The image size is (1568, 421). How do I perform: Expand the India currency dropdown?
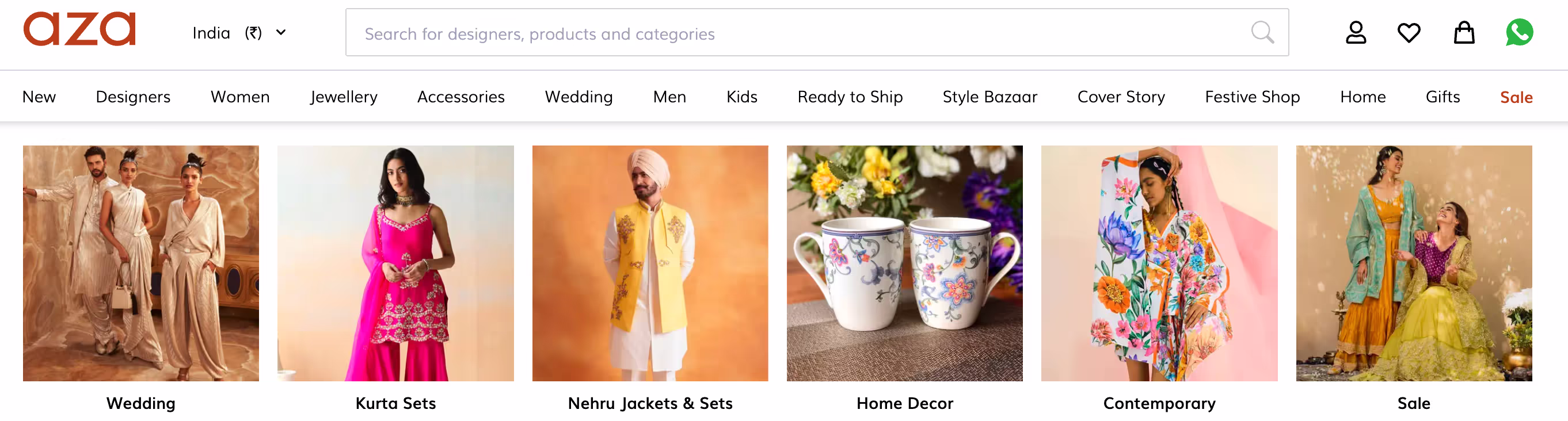[239, 33]
